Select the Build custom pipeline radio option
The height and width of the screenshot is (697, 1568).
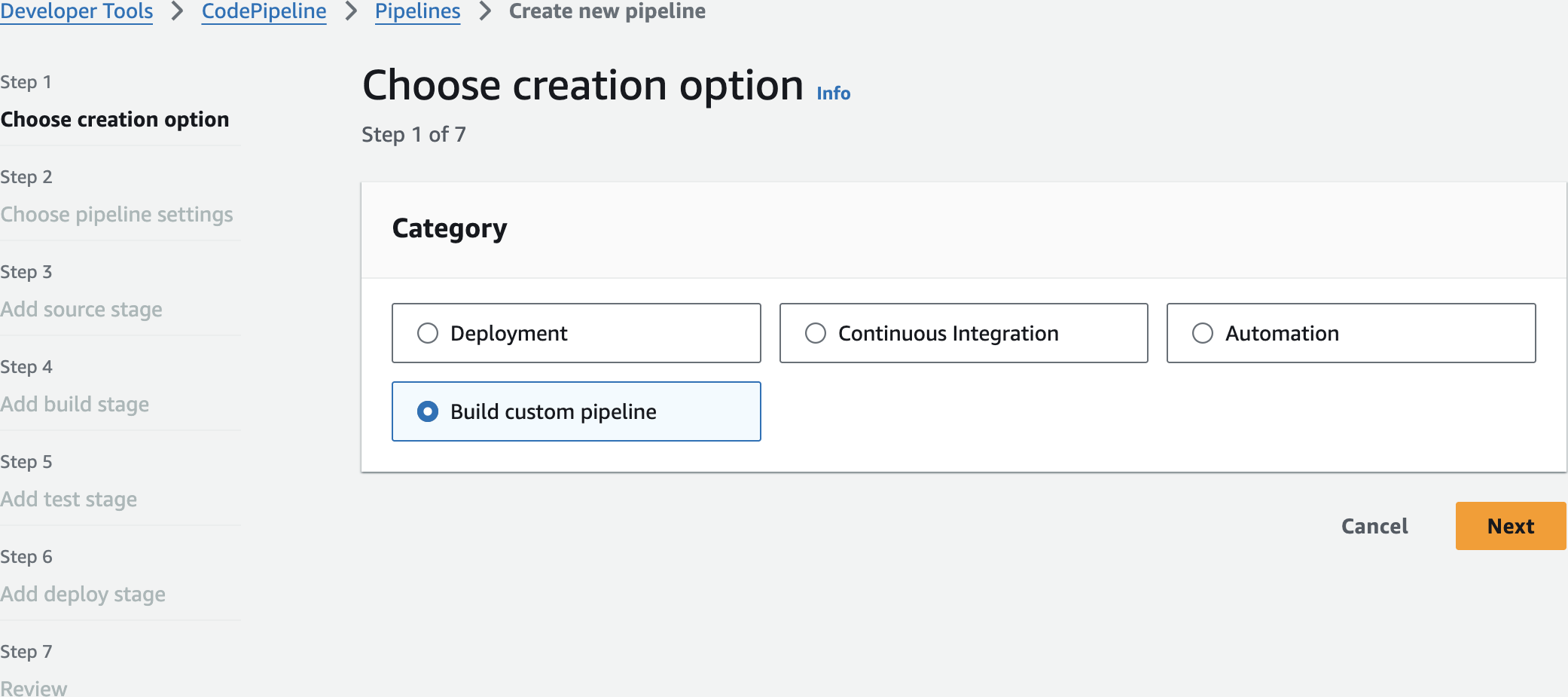[428, 411]
